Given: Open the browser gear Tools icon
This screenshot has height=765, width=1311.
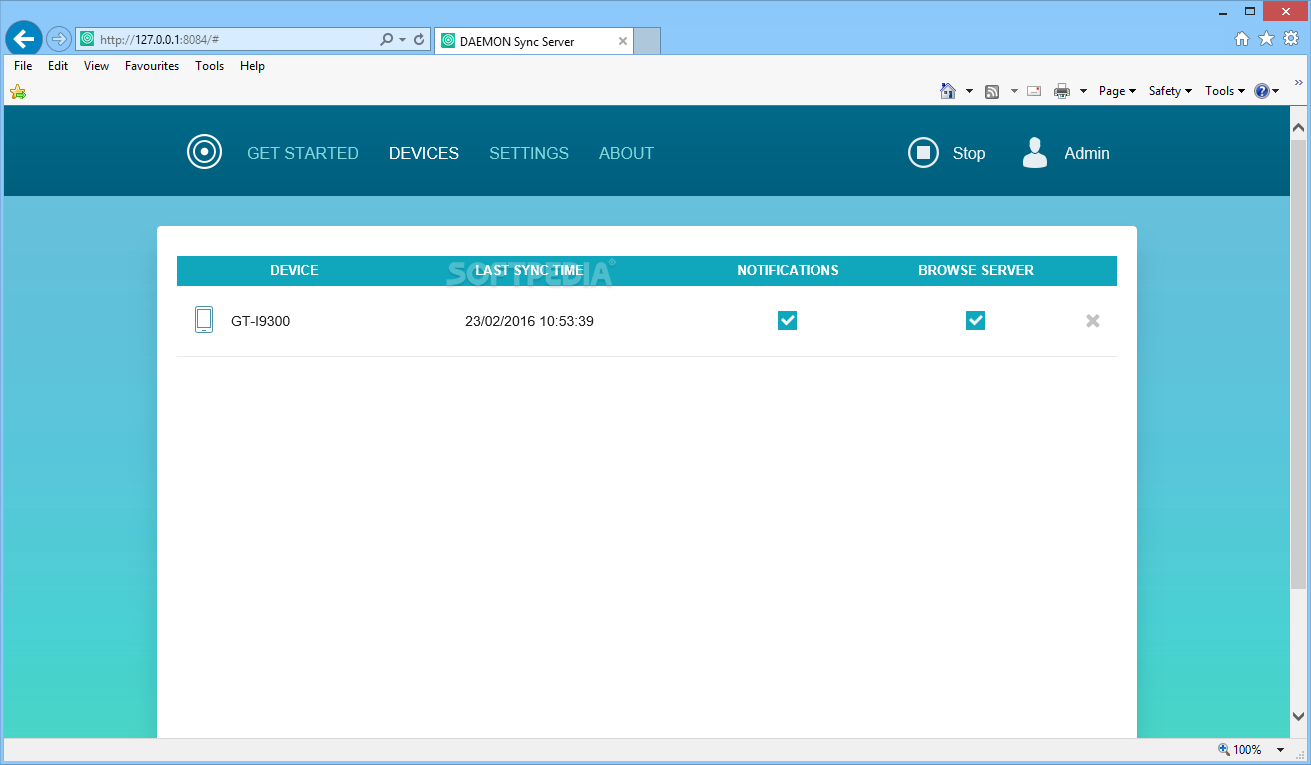Looking at the screenshot, I should click(x=1291, y=39).
